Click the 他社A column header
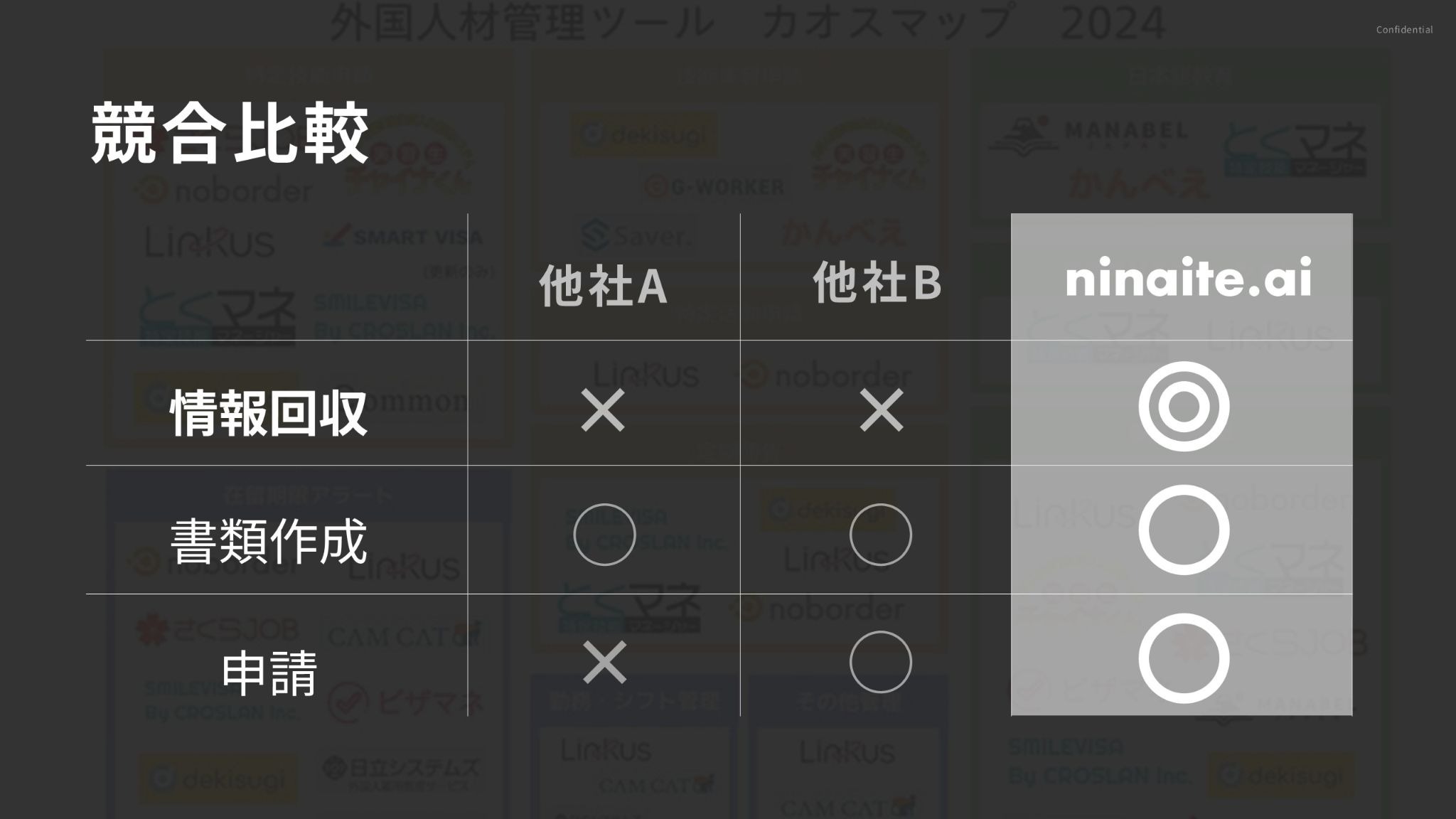This screenshot has width=1456, height=819. coord(603,286)
